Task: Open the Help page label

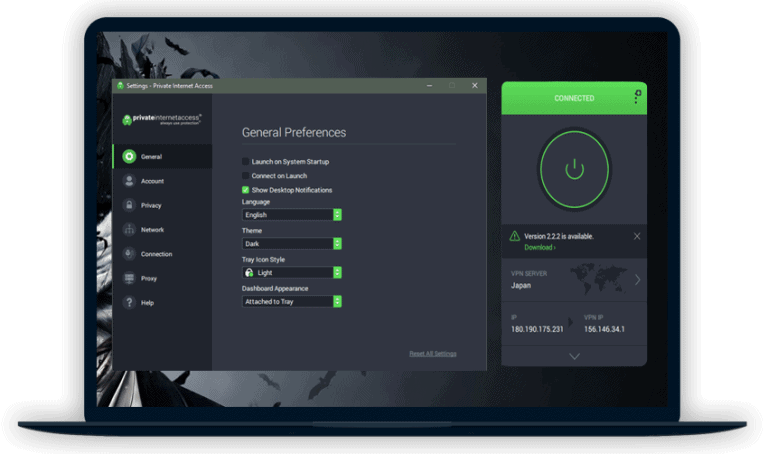Action: [147, 303]
